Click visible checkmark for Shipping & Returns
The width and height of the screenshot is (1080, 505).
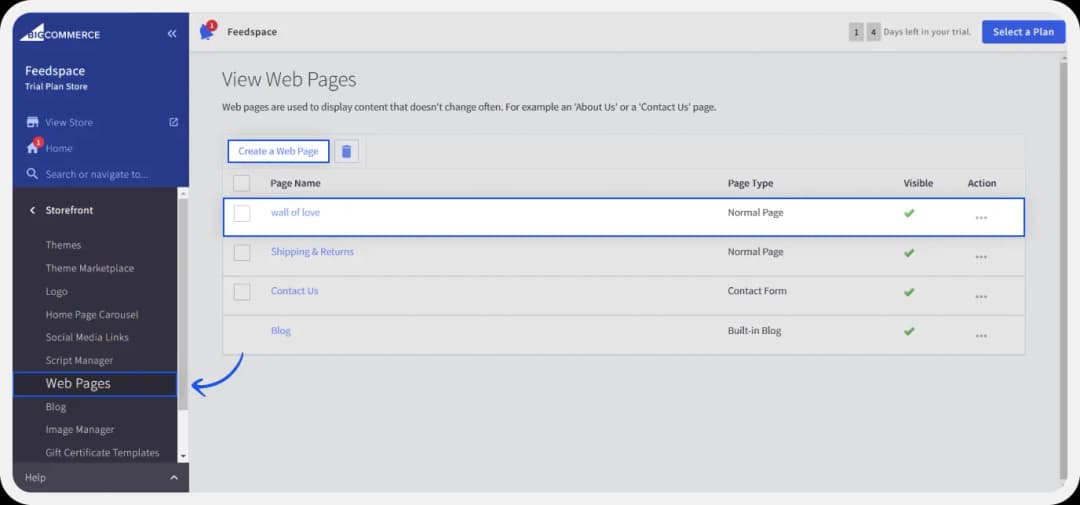coord(909,252)
